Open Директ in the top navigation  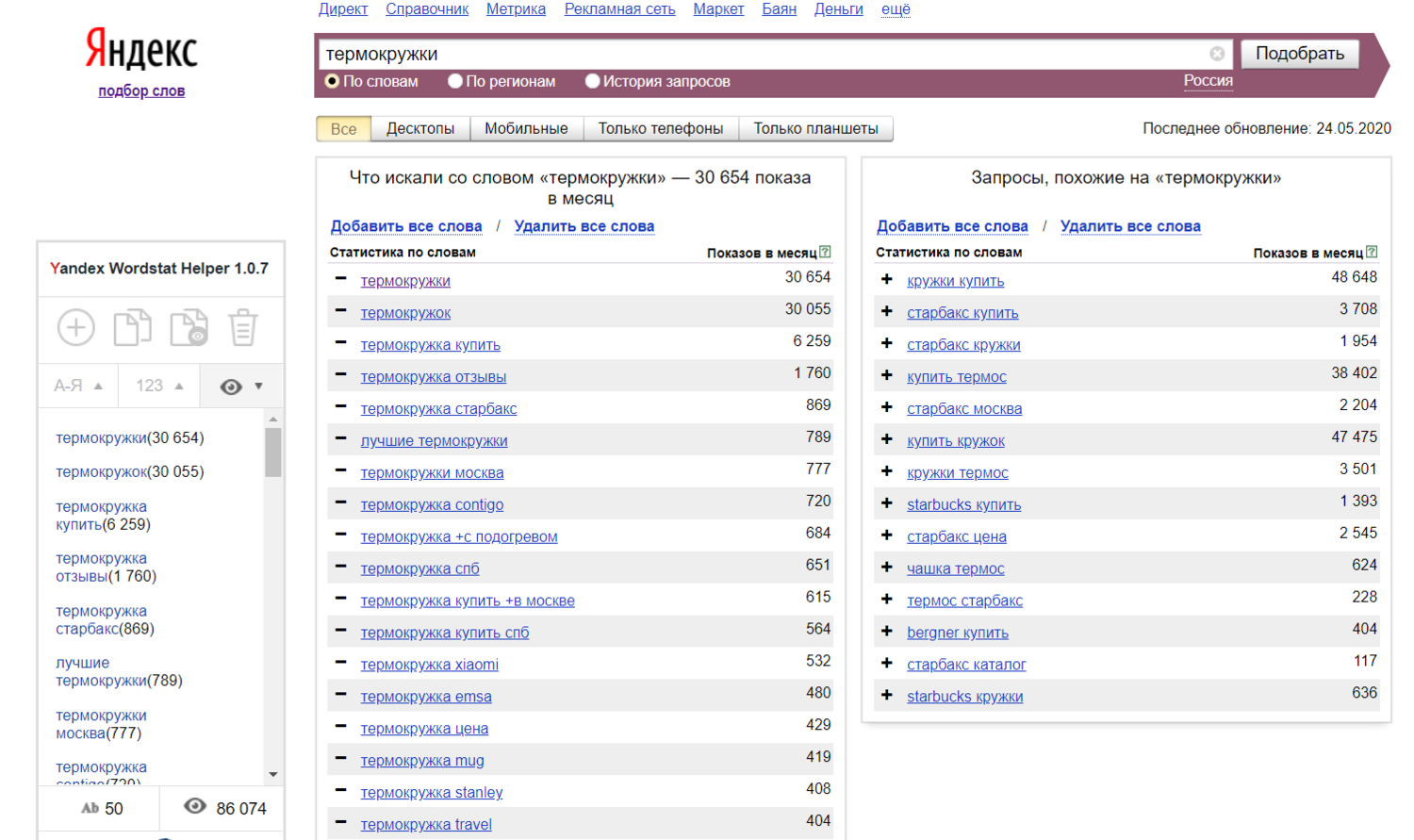(343, 9)
